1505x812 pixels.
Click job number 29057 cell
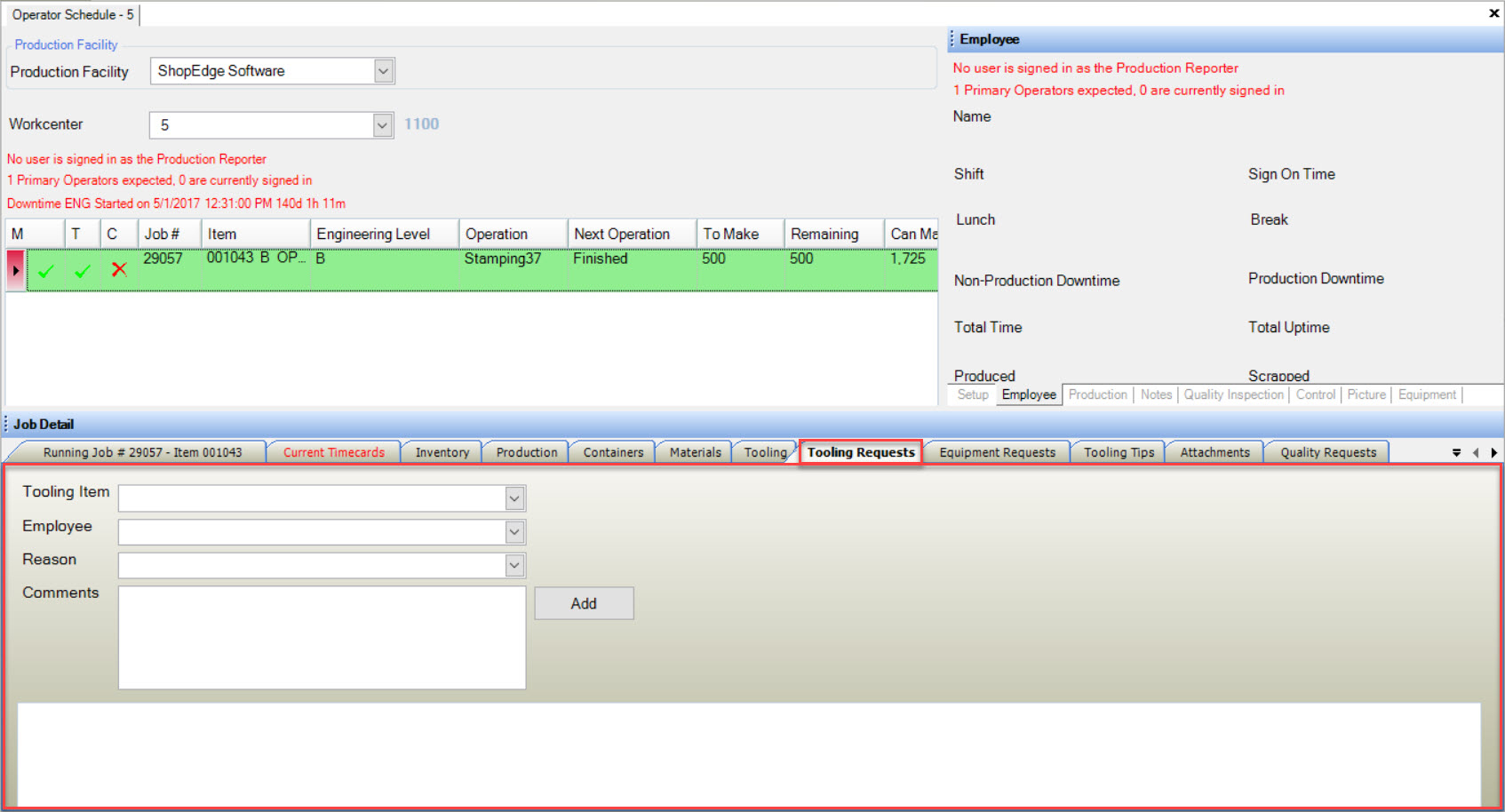click(x=169, y=269)
